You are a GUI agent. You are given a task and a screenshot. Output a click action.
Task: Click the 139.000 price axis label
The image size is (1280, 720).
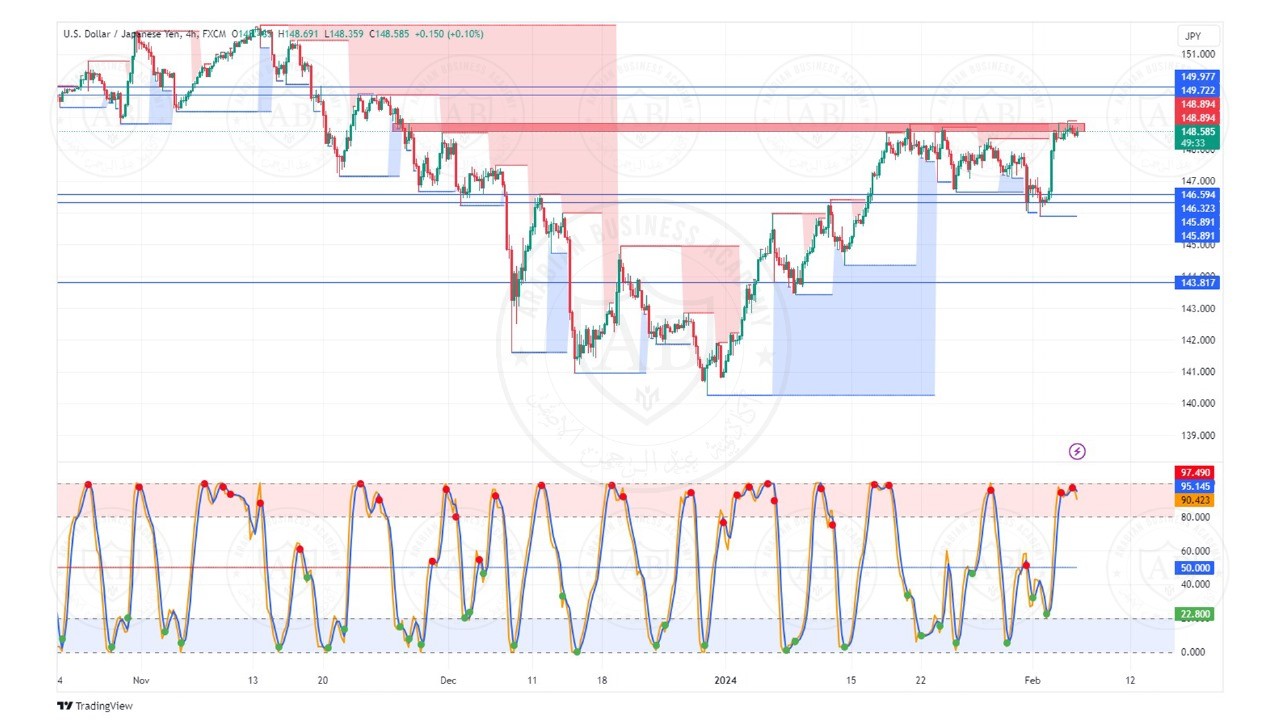[x=1198, y=436]
